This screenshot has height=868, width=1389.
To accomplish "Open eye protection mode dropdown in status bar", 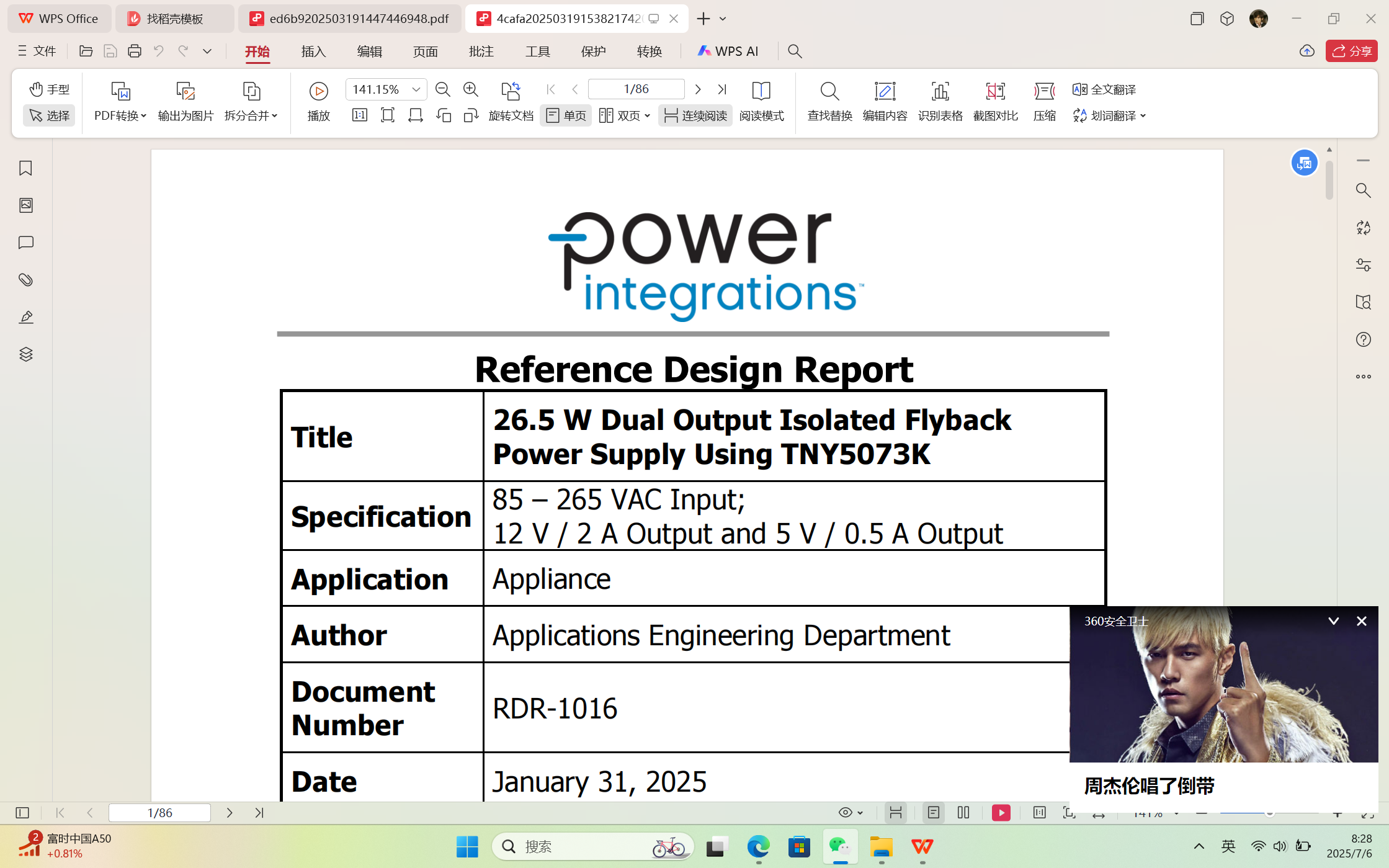I will (851, 813).
